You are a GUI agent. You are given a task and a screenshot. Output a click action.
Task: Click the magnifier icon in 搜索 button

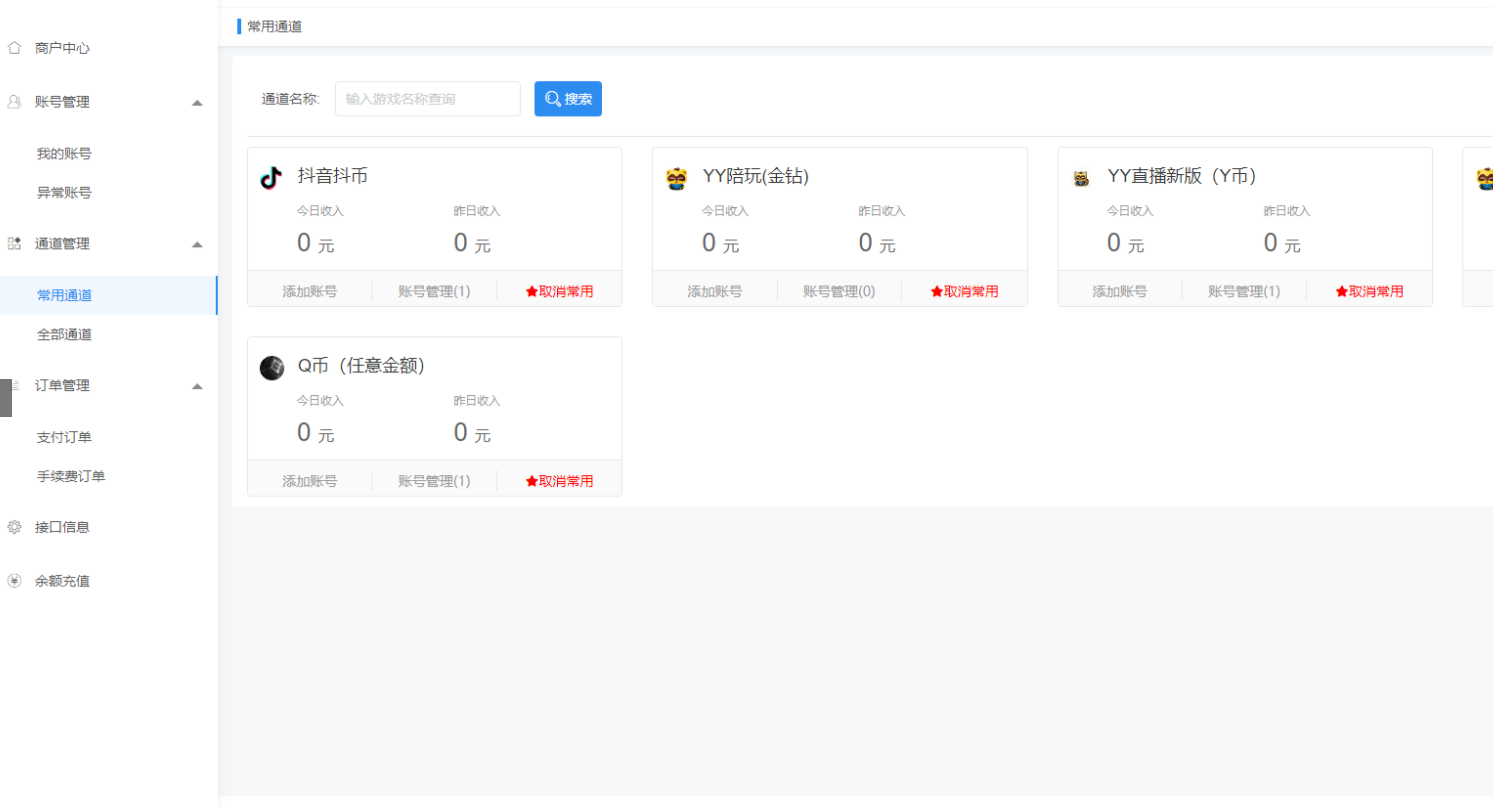pos(552,99)
